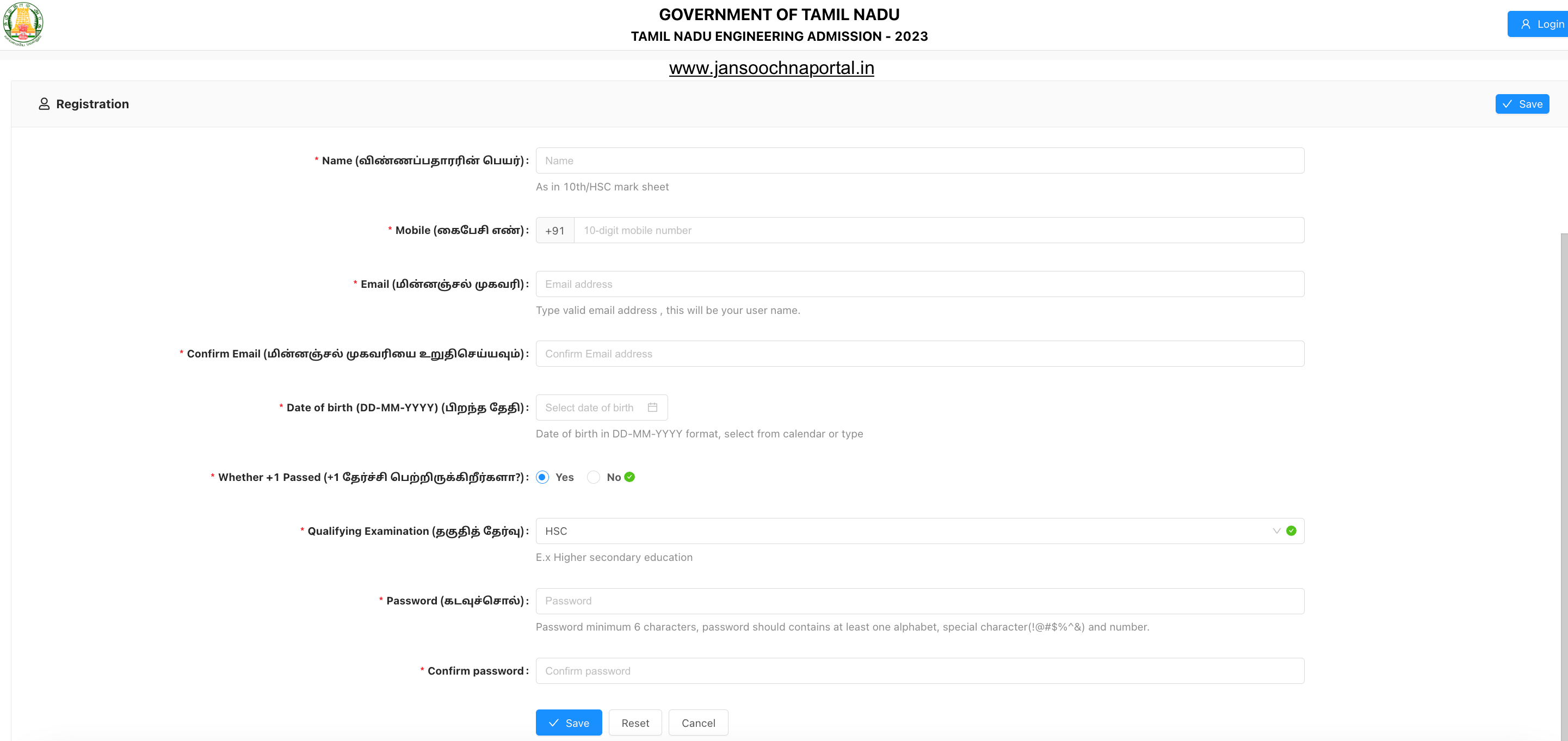Click the calendar icon for date of birth
This screenshot has height=741, width=1568.
pos(653,407)
